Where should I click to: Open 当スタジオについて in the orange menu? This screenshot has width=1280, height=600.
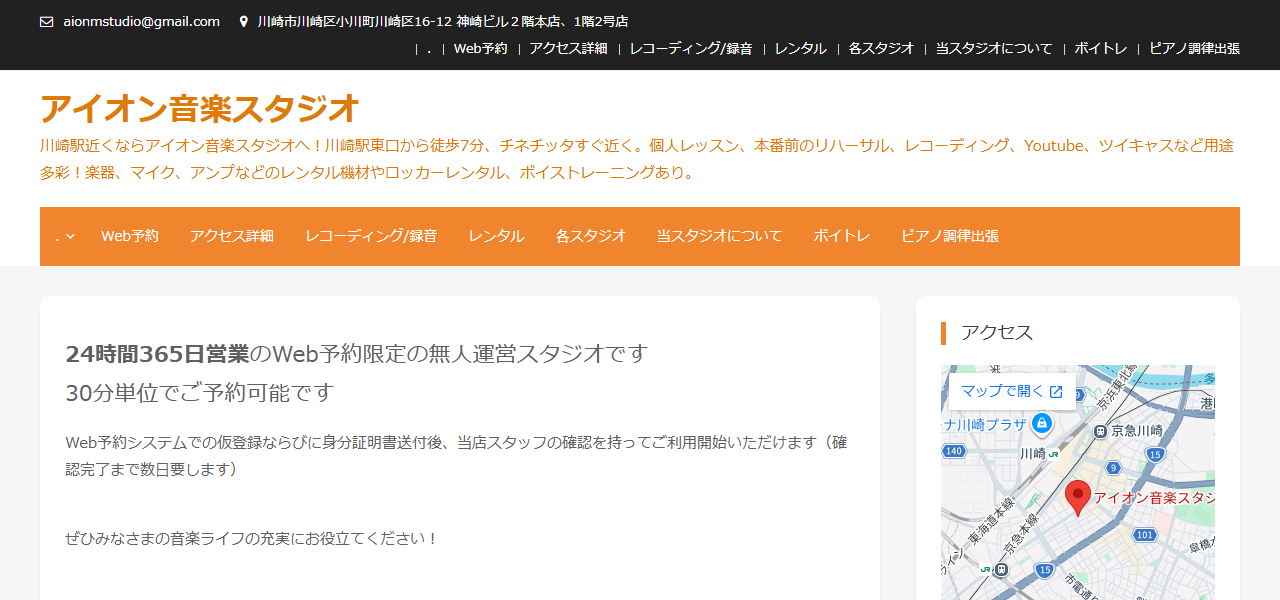[719, 236]
